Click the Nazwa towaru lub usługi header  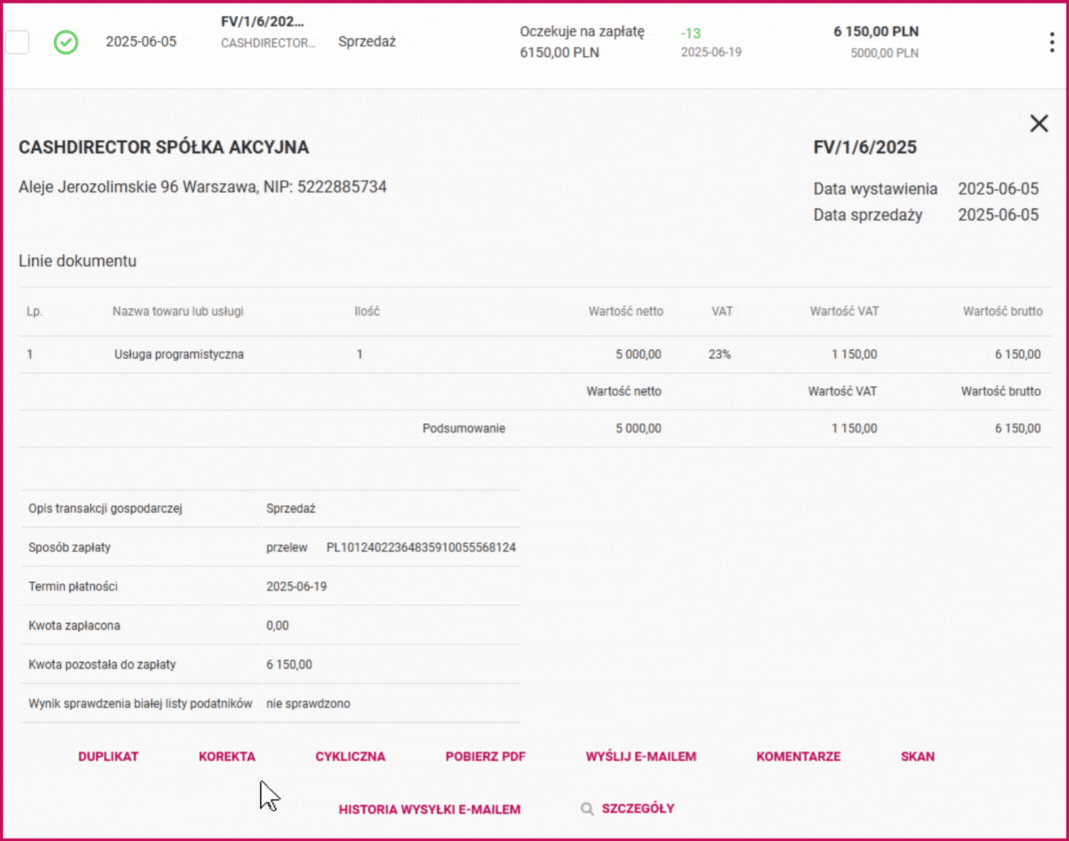(x=178, y=311)
